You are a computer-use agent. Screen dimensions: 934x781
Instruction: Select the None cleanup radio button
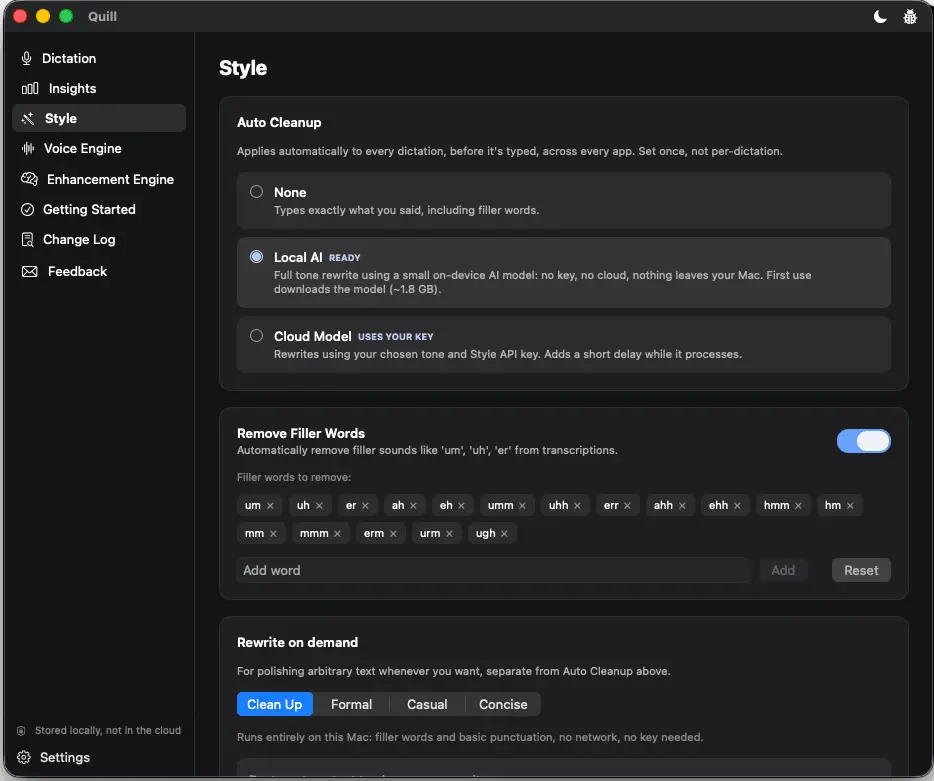click(x=256, y=192)
